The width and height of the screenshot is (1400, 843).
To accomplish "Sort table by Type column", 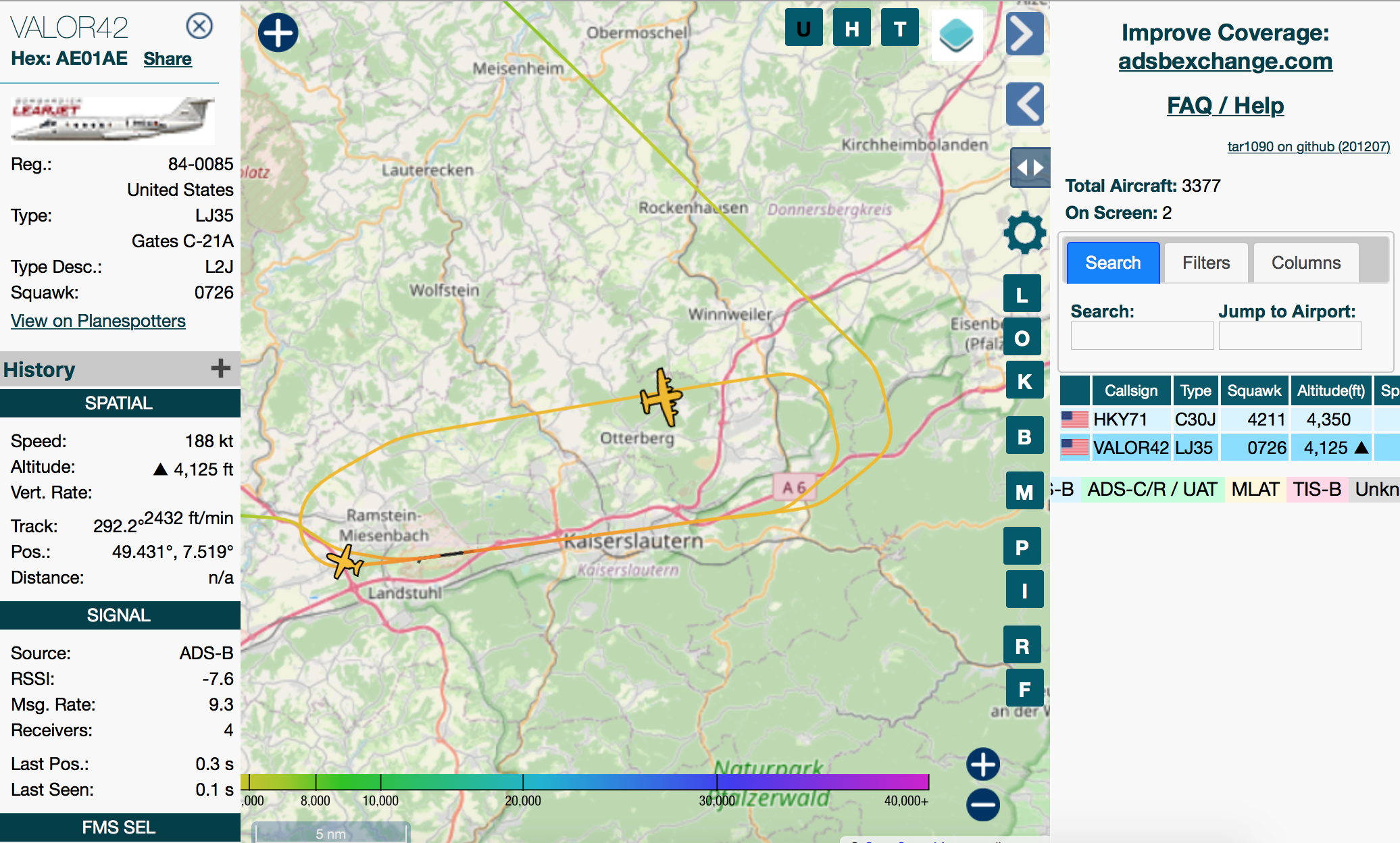I will [x=1195, y=390].
